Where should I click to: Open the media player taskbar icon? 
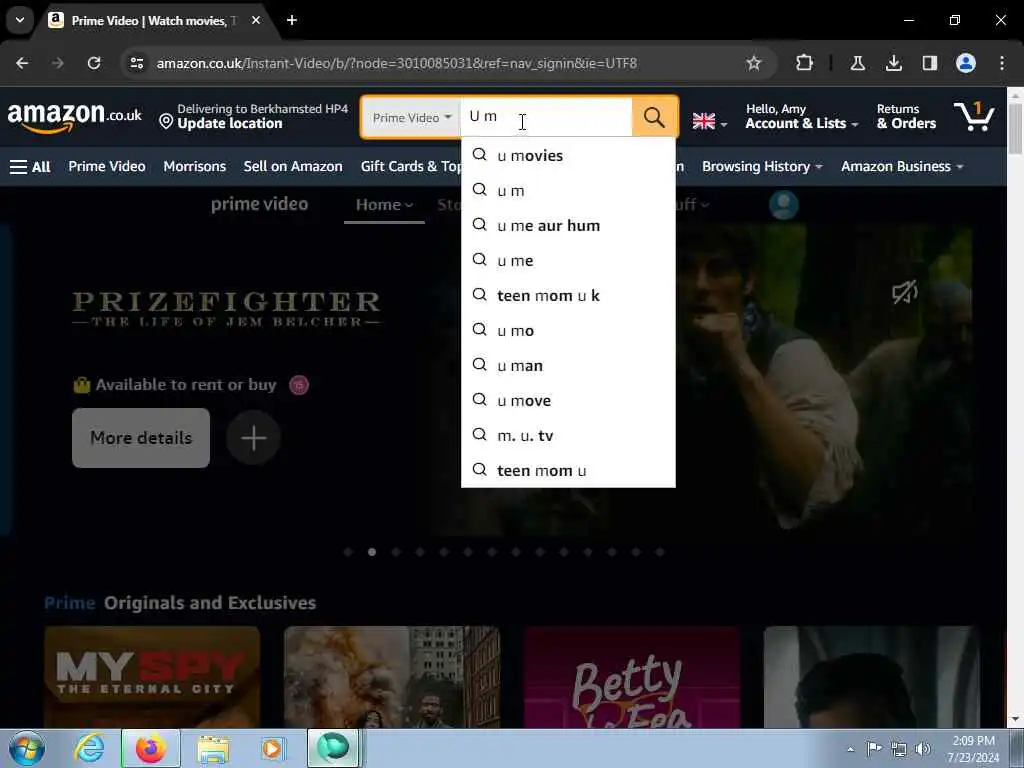(272, 748)
